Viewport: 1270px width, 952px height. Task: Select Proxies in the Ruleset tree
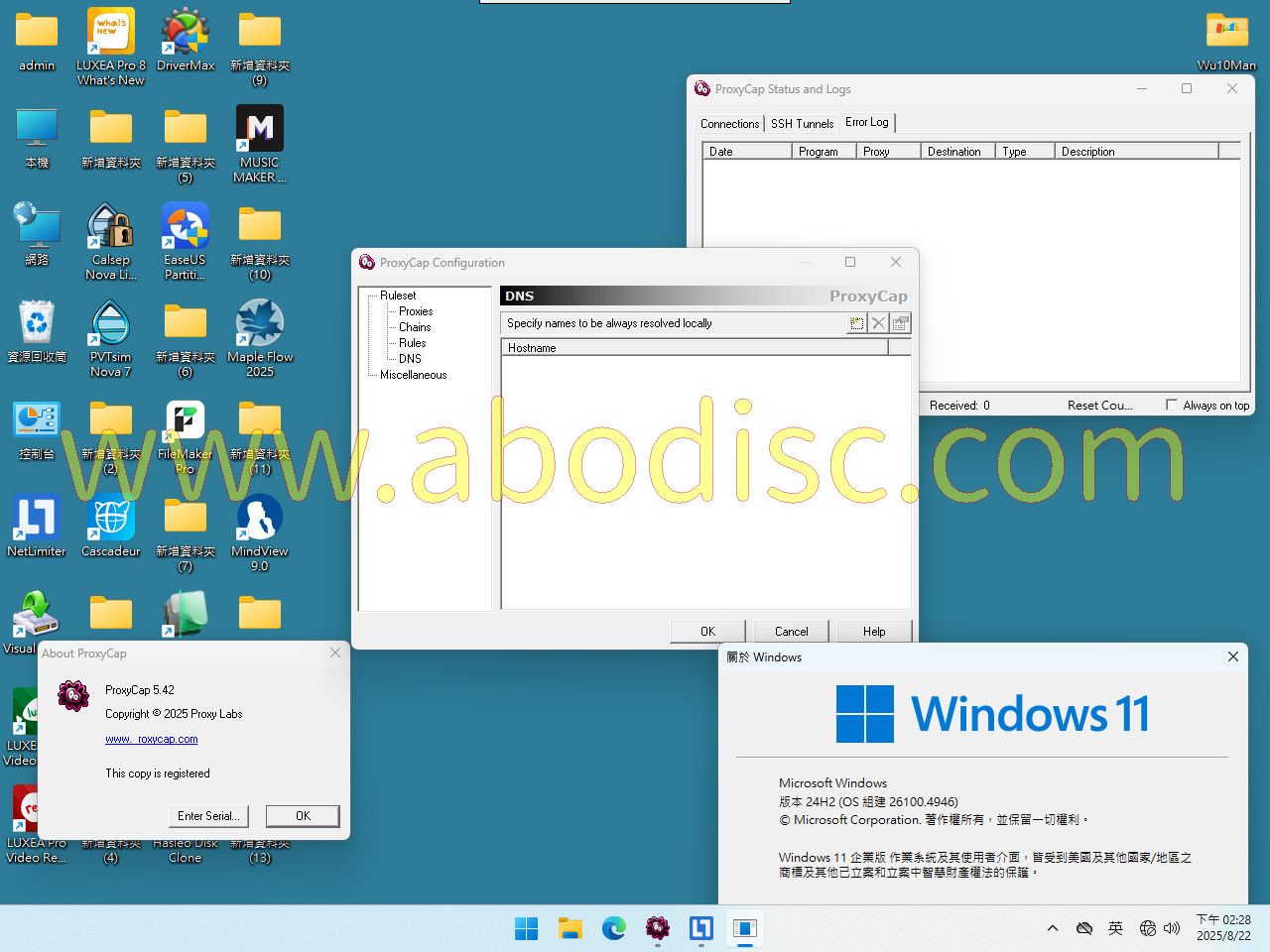[x=416, y=311]
